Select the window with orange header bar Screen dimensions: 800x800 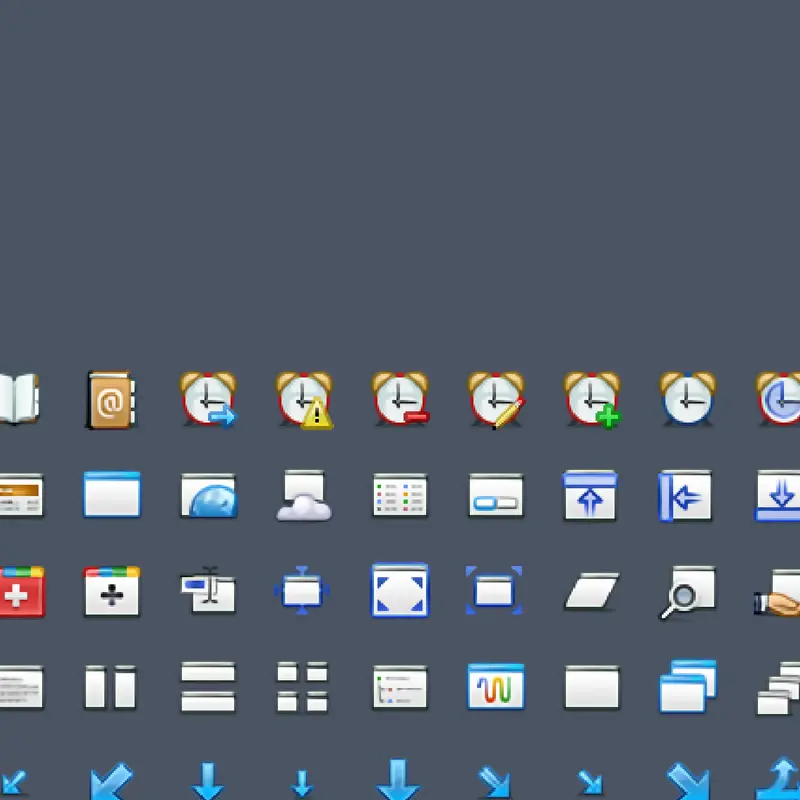pos(21,495)
